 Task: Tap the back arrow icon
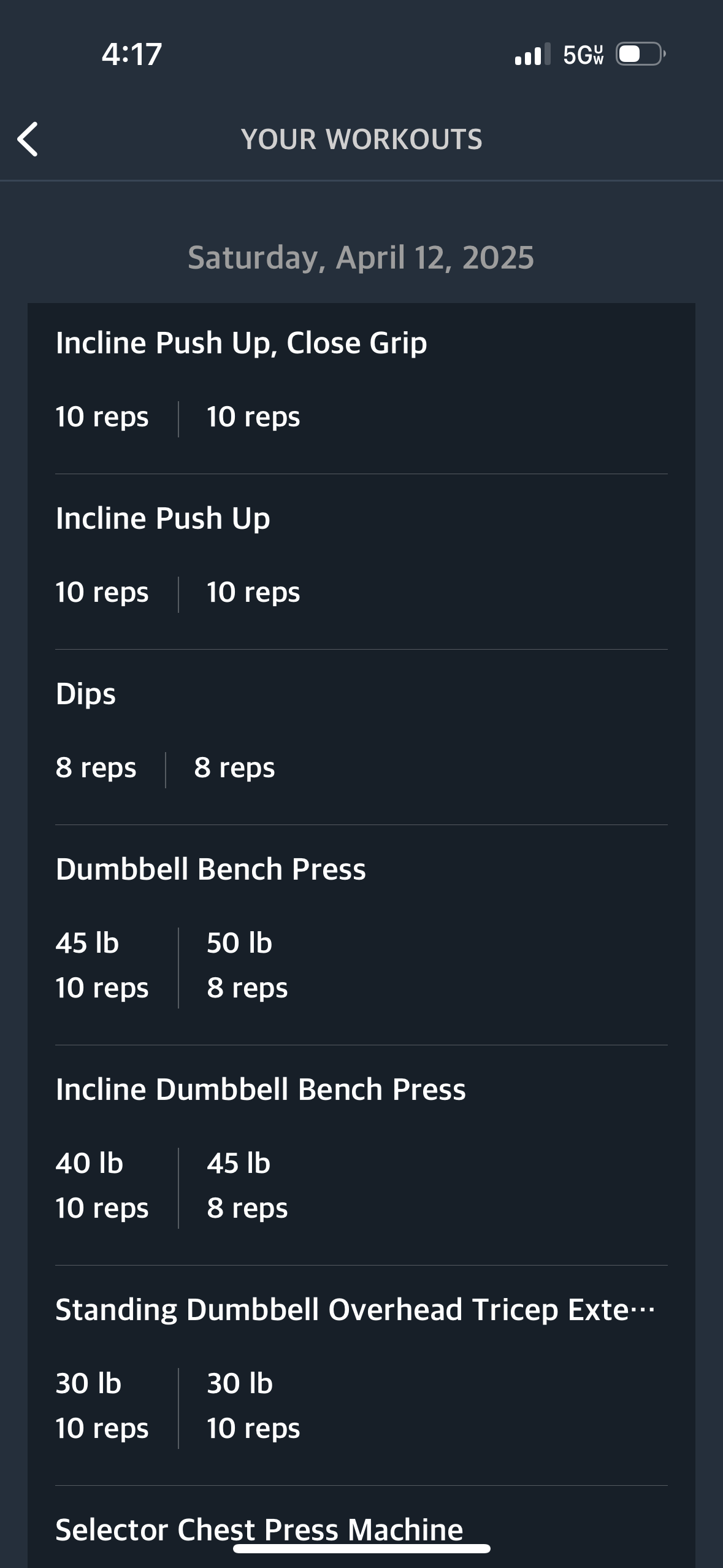(x=28, y=139)
